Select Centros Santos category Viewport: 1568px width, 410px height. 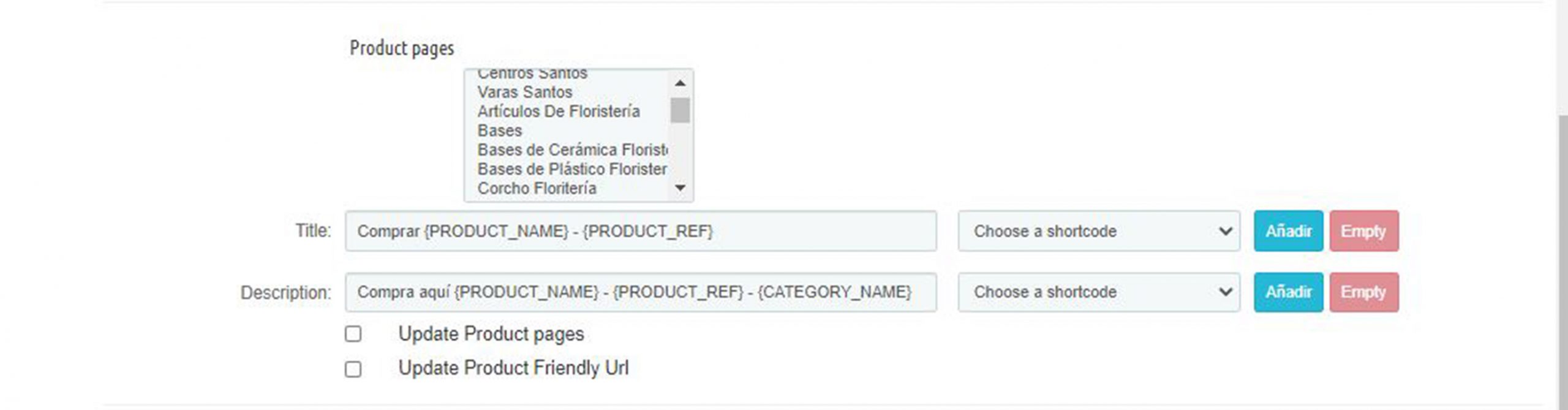click(532, 75)
